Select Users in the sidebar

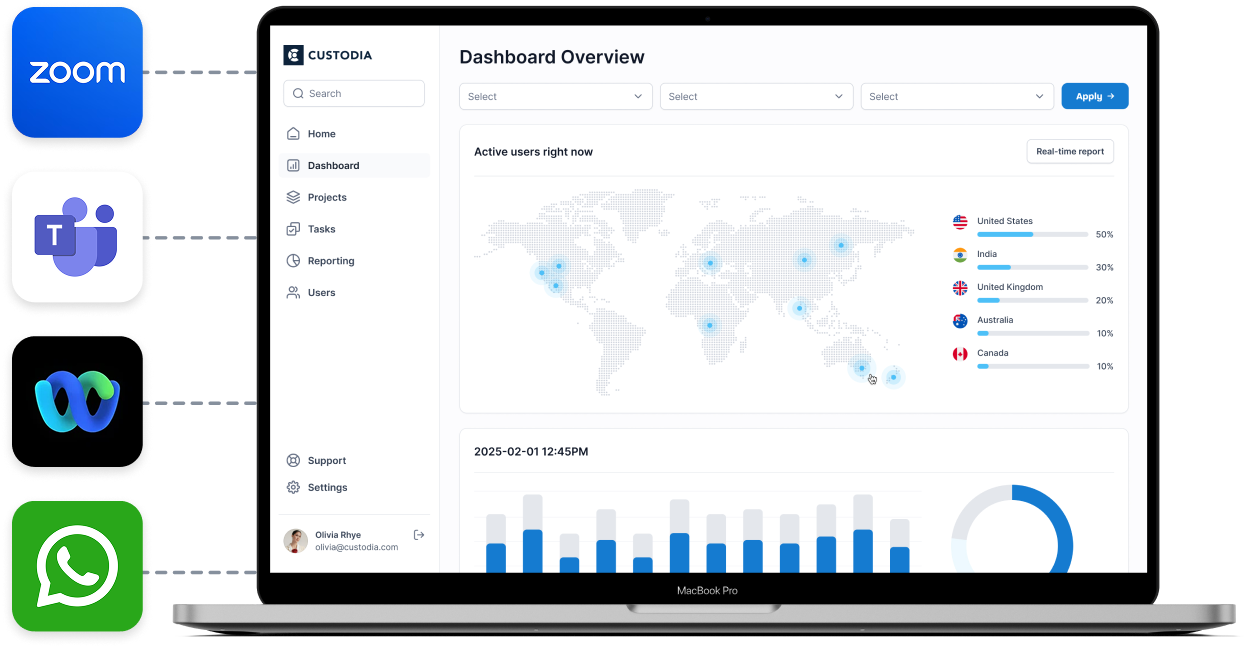click(354, 293)
